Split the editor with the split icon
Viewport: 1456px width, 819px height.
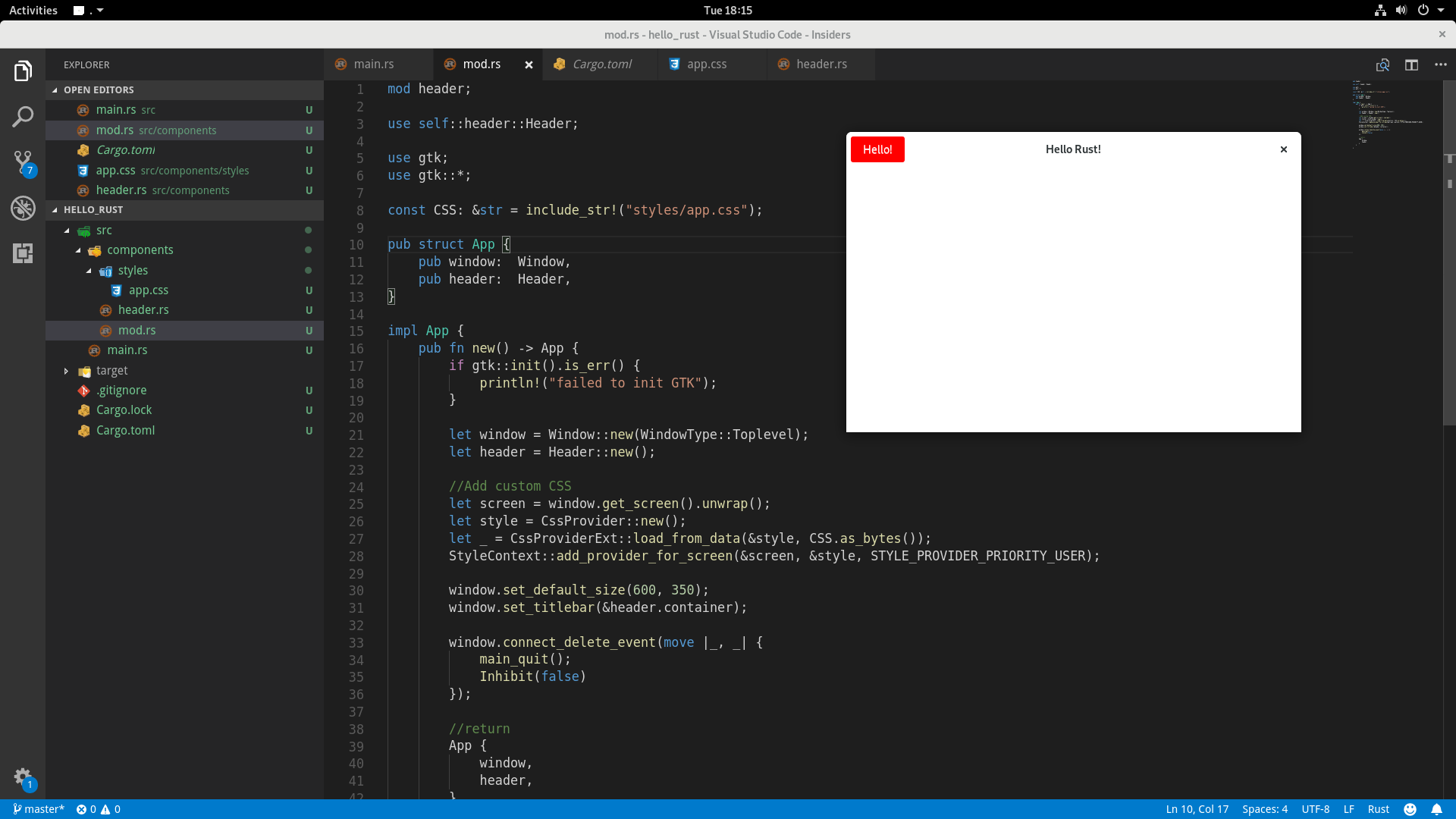pos(1411,65)
